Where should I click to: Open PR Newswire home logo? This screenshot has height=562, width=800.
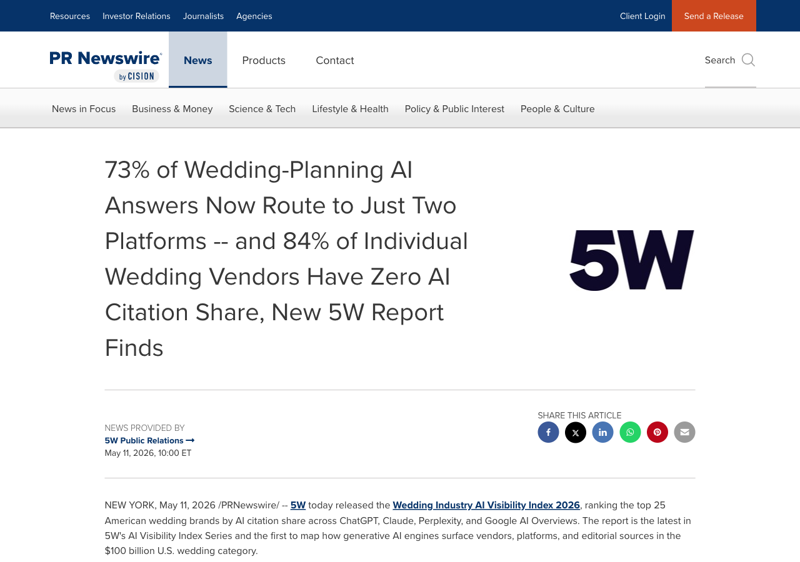click(105, 65)
